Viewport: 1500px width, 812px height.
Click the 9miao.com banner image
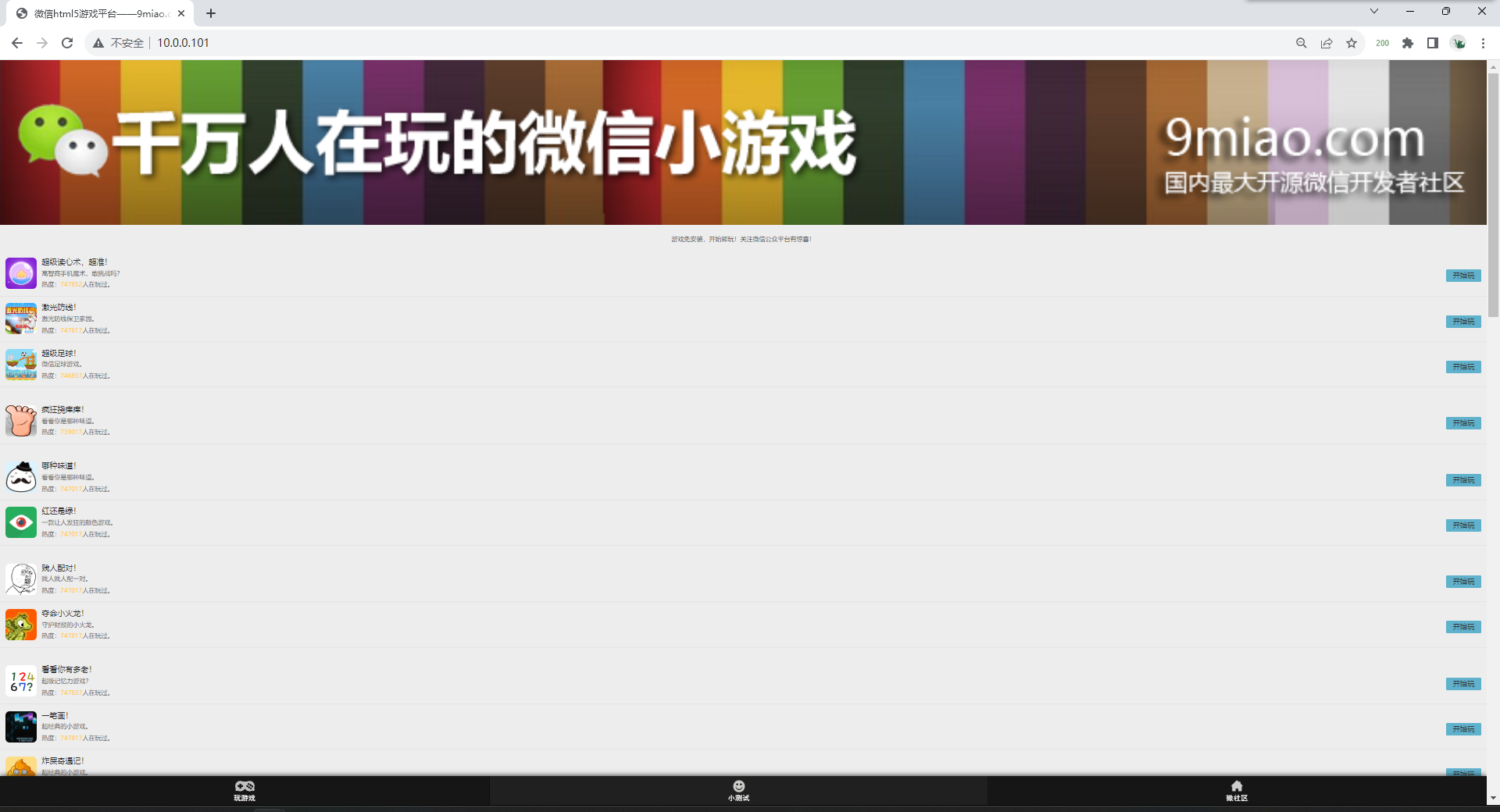pyautogui.click(x=743, y=143)
